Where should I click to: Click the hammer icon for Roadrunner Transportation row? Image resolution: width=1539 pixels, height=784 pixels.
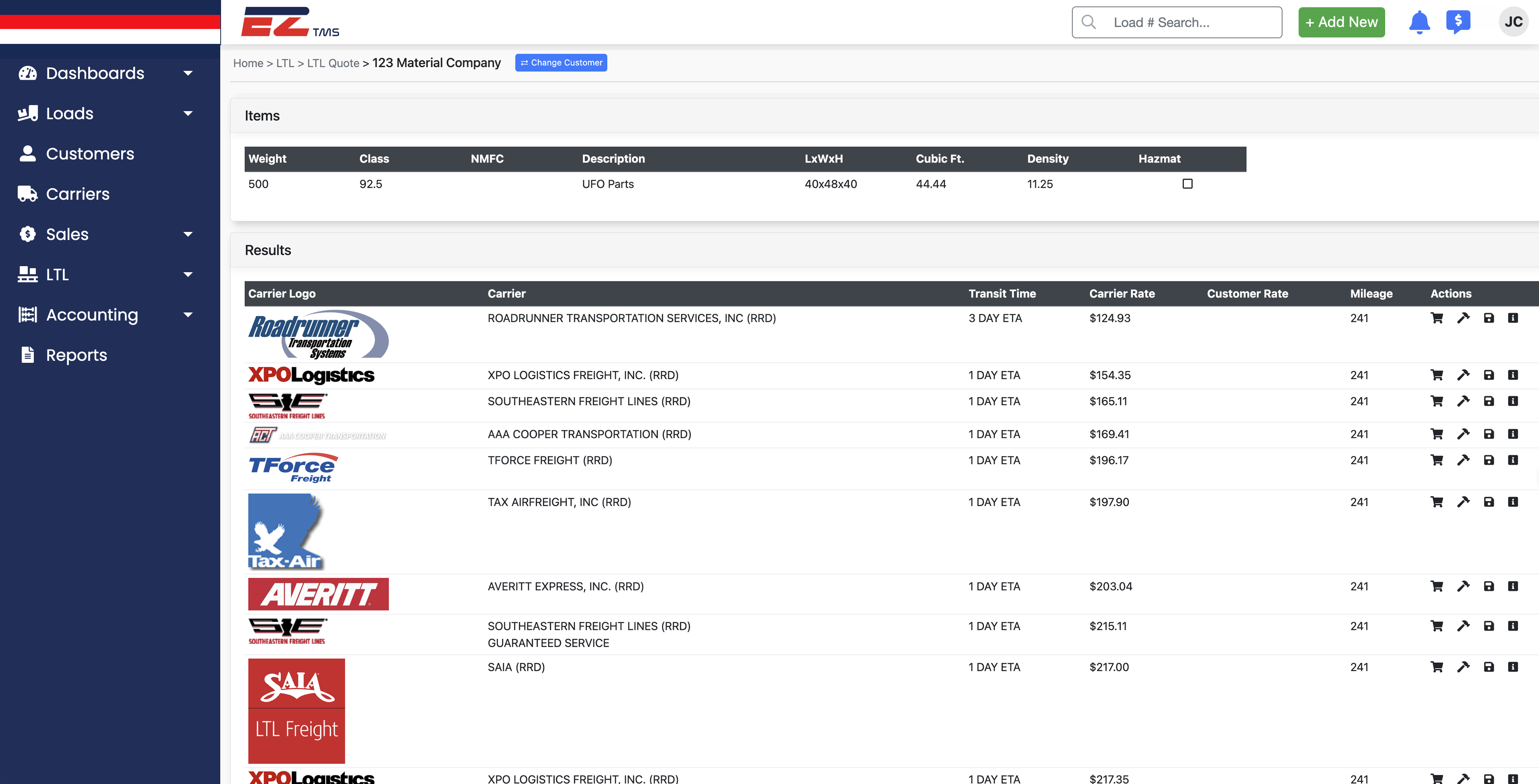coord(1463,318)
